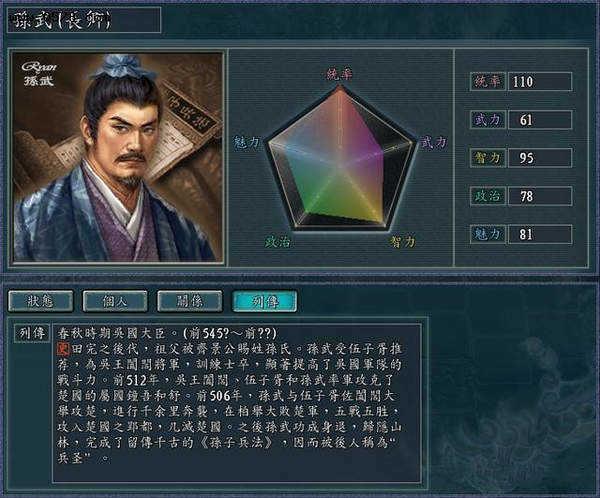Screen dimensions: 600x498
Task: Click the highlighted 列傳 biography tab
Action: (264, 301)
